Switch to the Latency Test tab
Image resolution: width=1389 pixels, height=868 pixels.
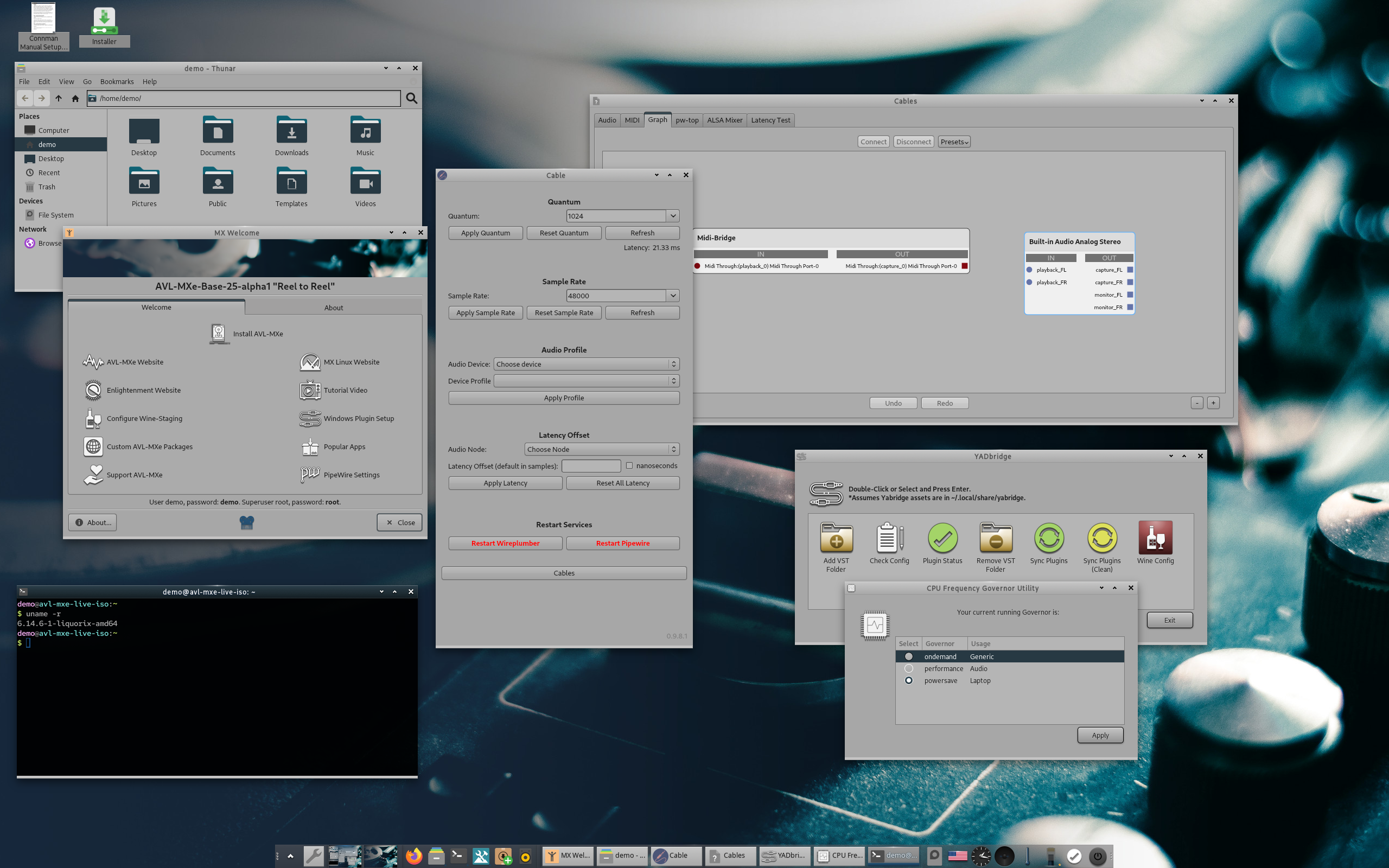770,120
